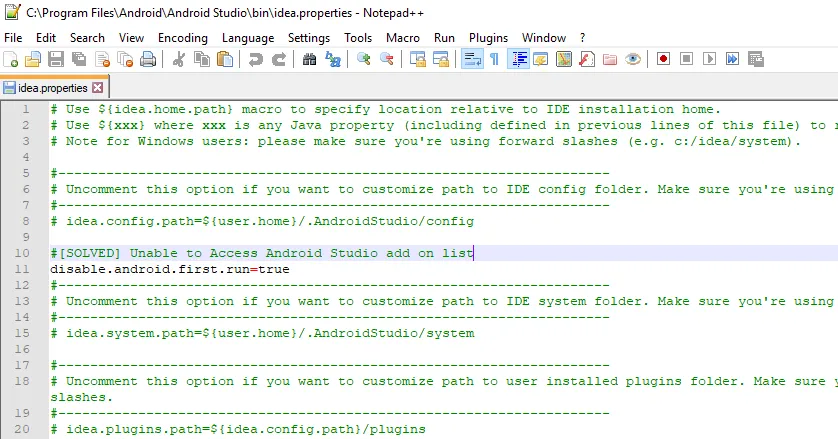
Task: Zoom out using the toolbar magnifier
Action: click(x=386, y=59)
